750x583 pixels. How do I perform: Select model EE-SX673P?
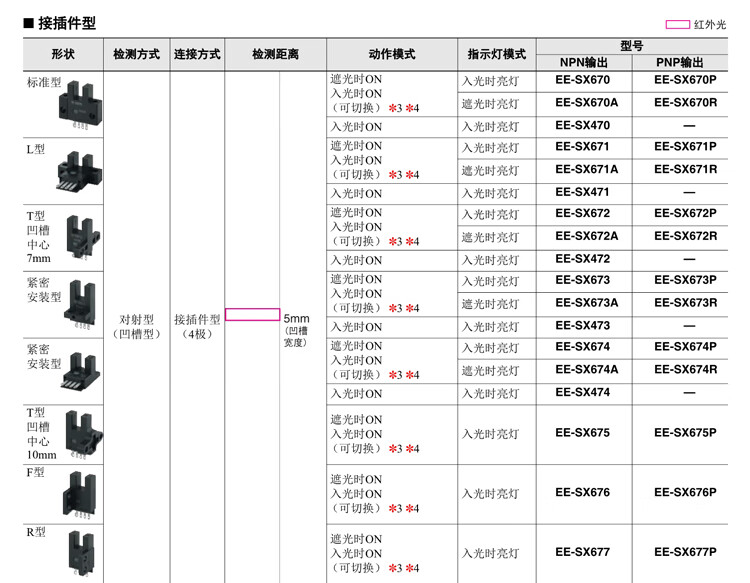[685, 280]
